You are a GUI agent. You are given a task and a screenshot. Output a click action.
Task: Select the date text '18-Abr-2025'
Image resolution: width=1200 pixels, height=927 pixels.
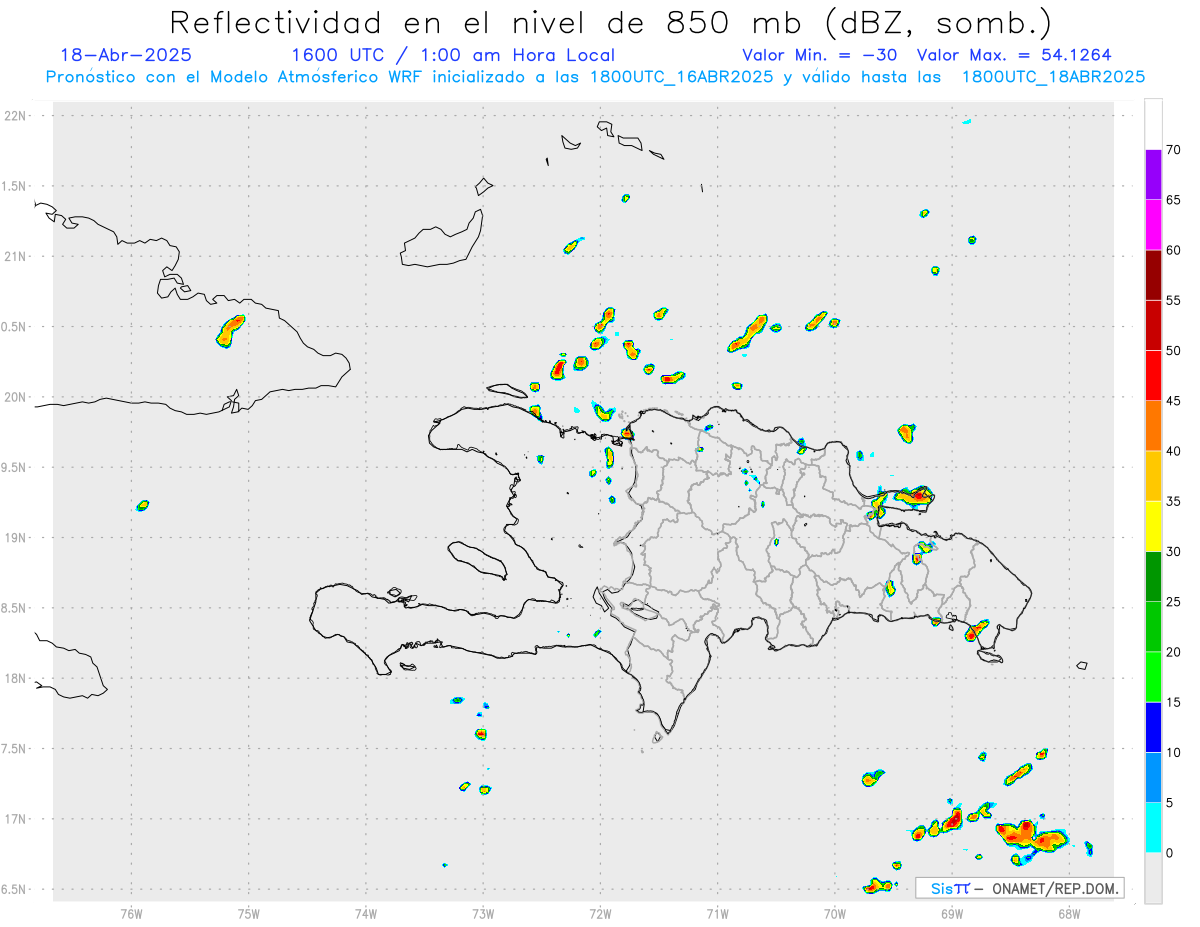tap(126, 56)
